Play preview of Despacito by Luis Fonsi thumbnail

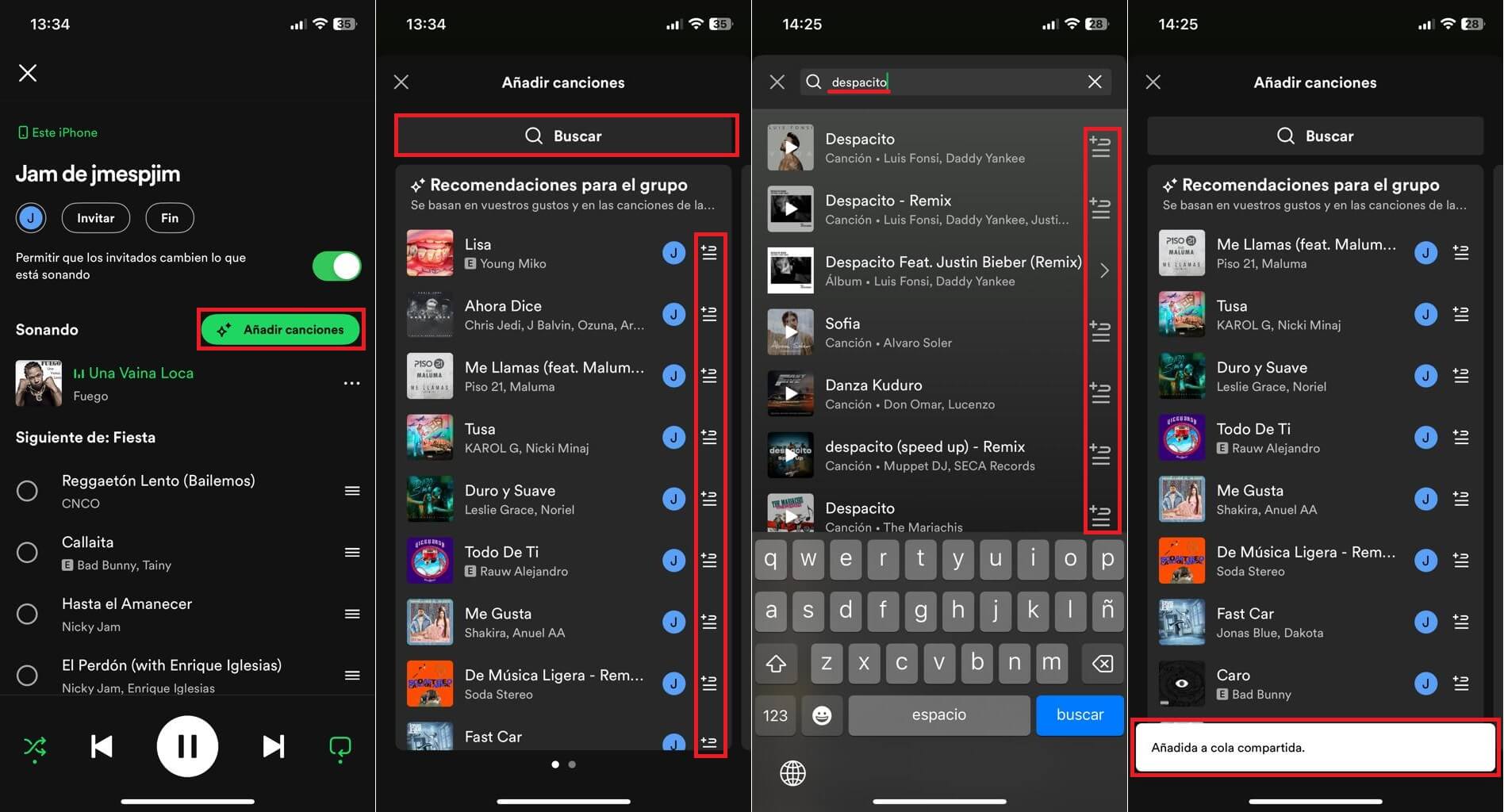[790, 147]
